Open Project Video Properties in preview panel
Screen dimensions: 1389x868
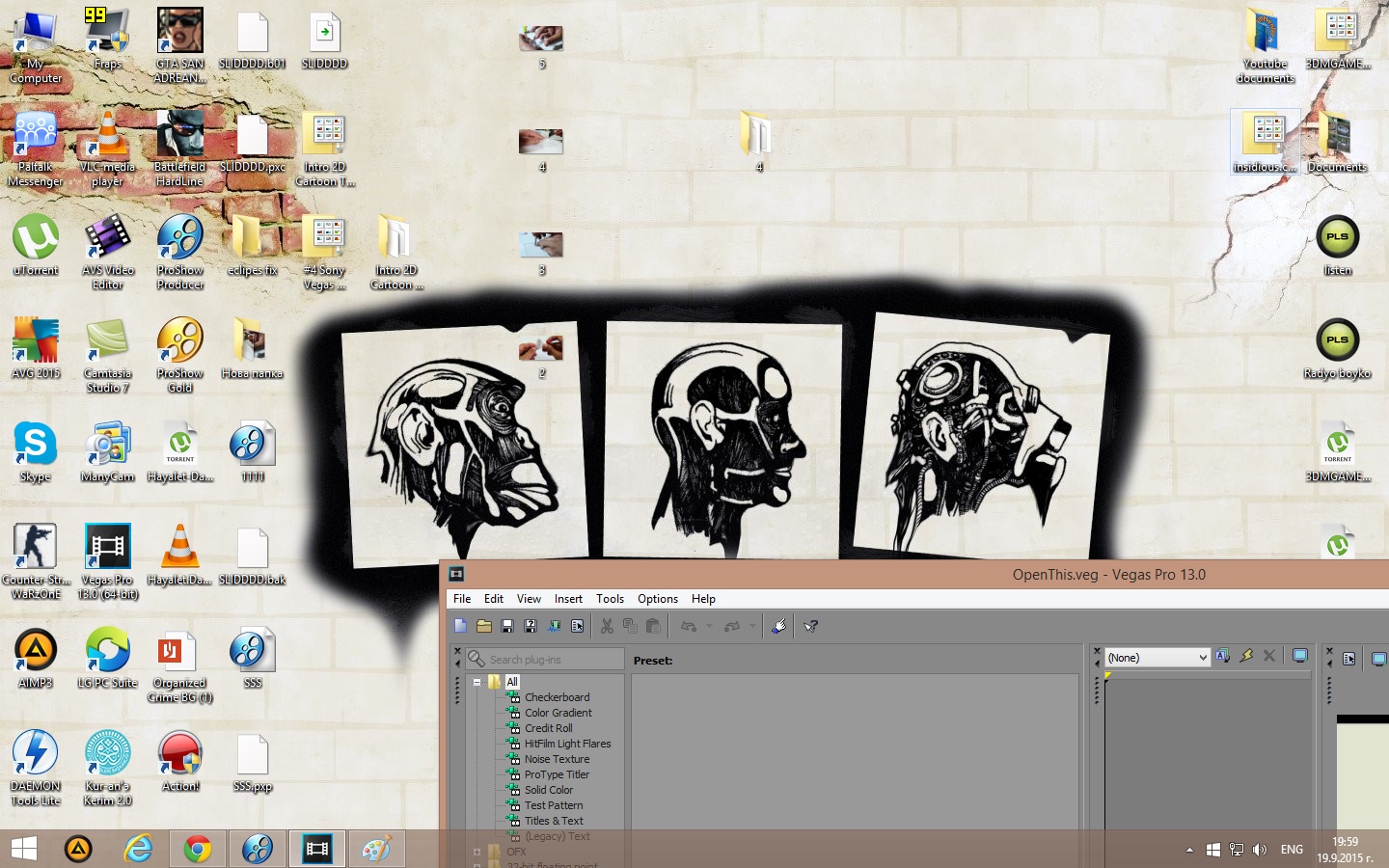tap(1349, 659)
